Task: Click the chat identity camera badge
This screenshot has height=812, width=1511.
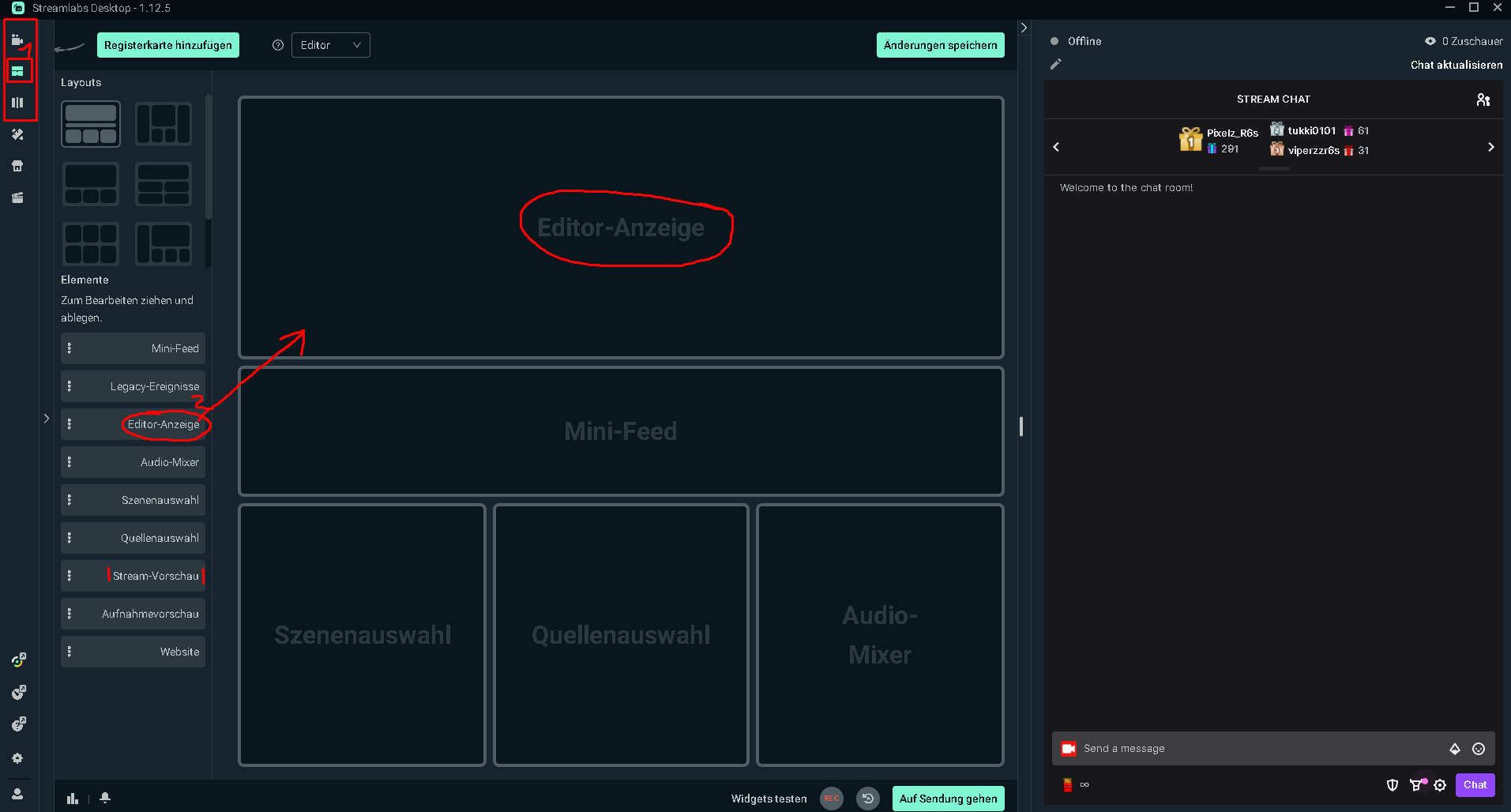Action: click(1069, 749)
